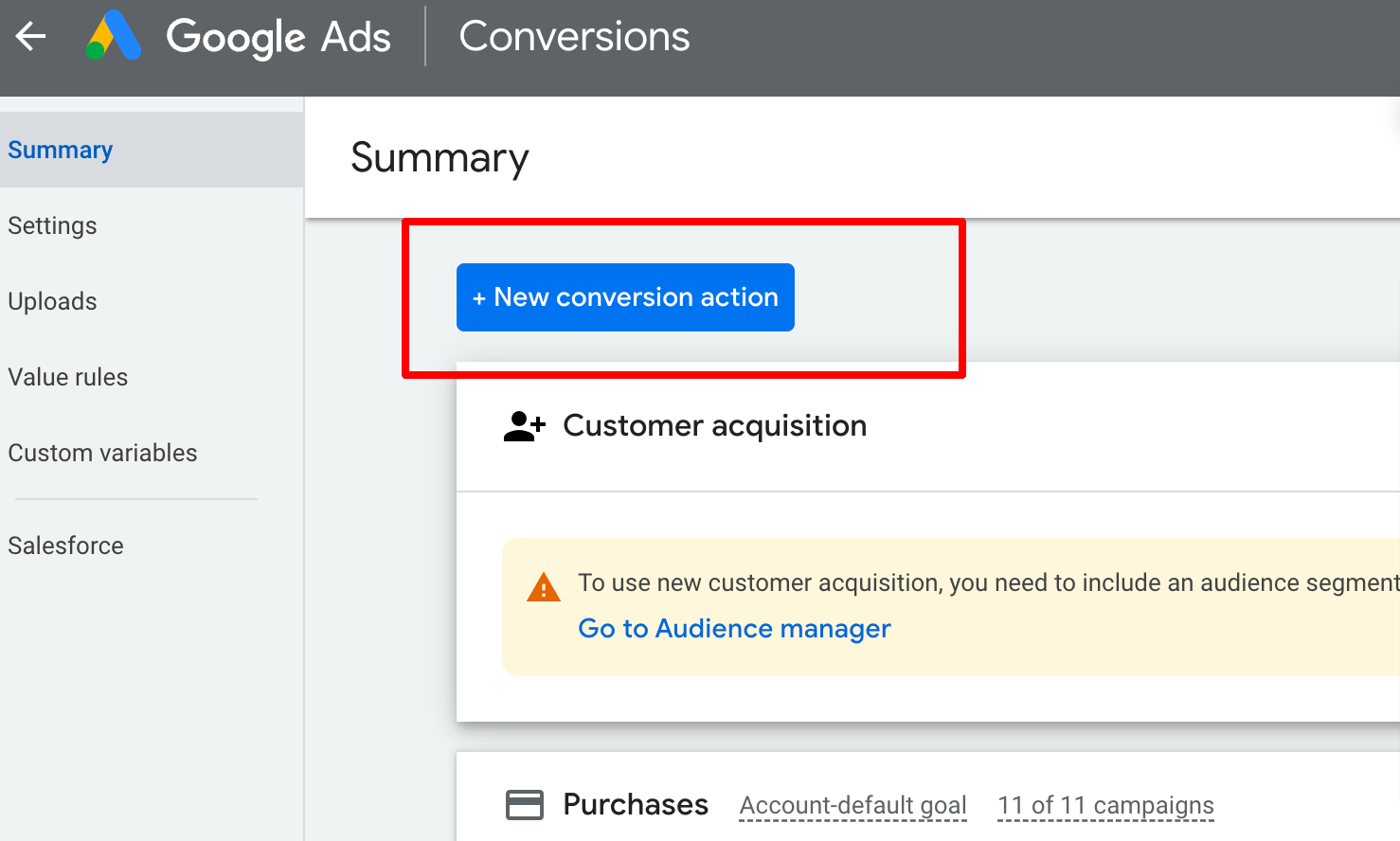Image resolution: width=1400 pixels, height=841 pixels.
Task: Select Salesforce in the sidebar
Action: pos(65,546)
